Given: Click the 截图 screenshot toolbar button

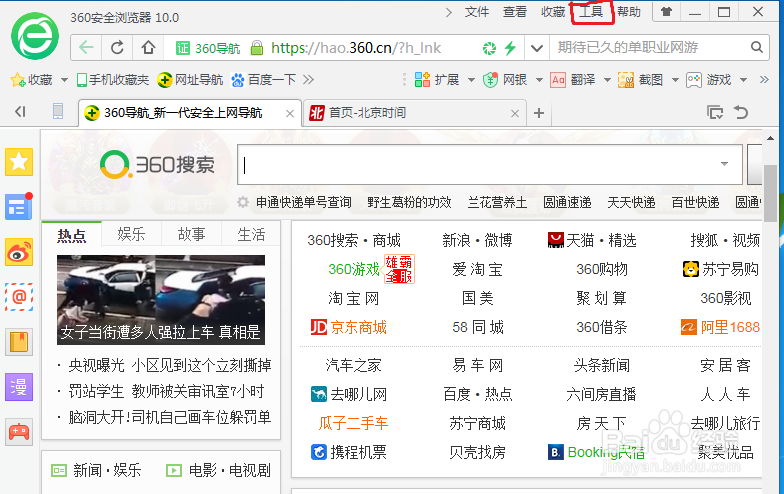Looking at the screenshot, I should click(640, 80).
